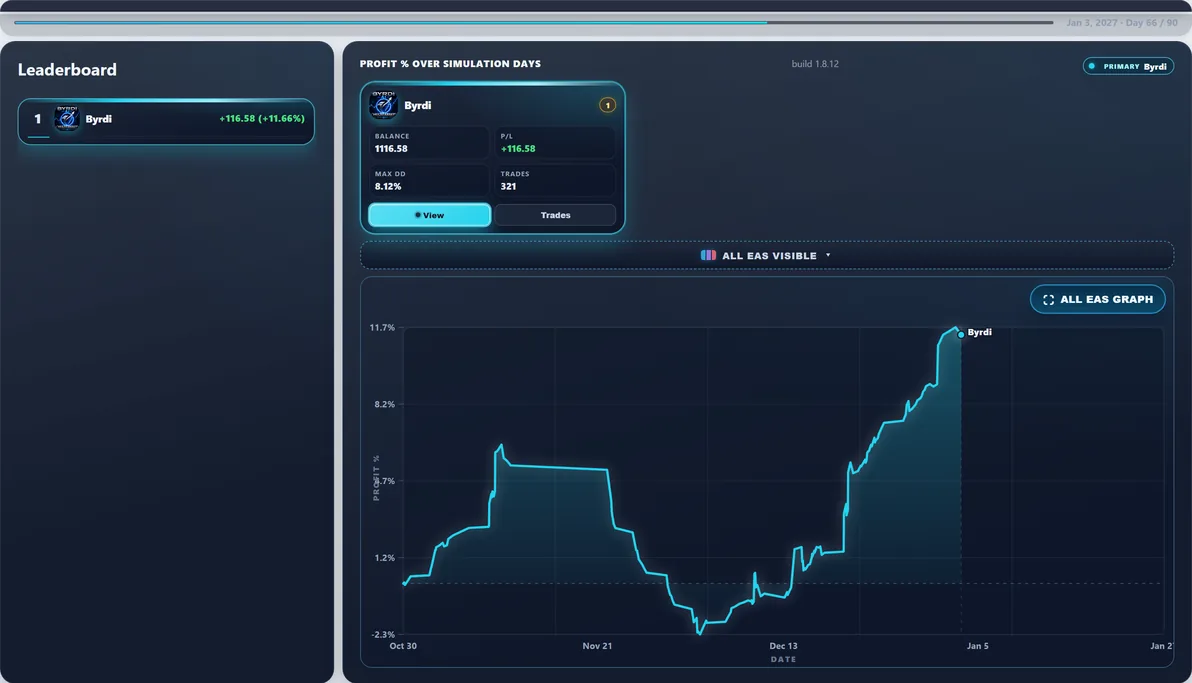Screen dimensions: 1192x683
Task: Click the View button on Byrdi card
Action: [x=430, y=215]
